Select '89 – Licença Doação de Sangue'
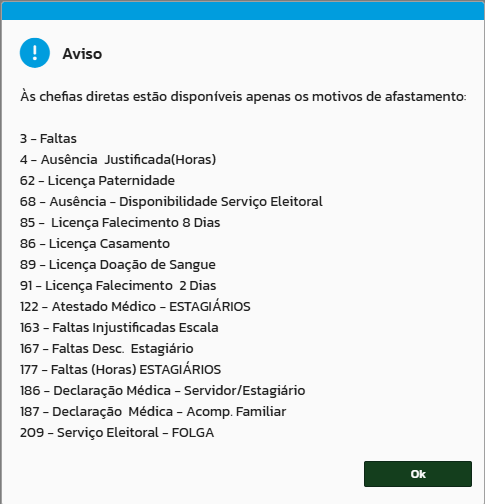The image size is (485, 504). click(118, 265)
